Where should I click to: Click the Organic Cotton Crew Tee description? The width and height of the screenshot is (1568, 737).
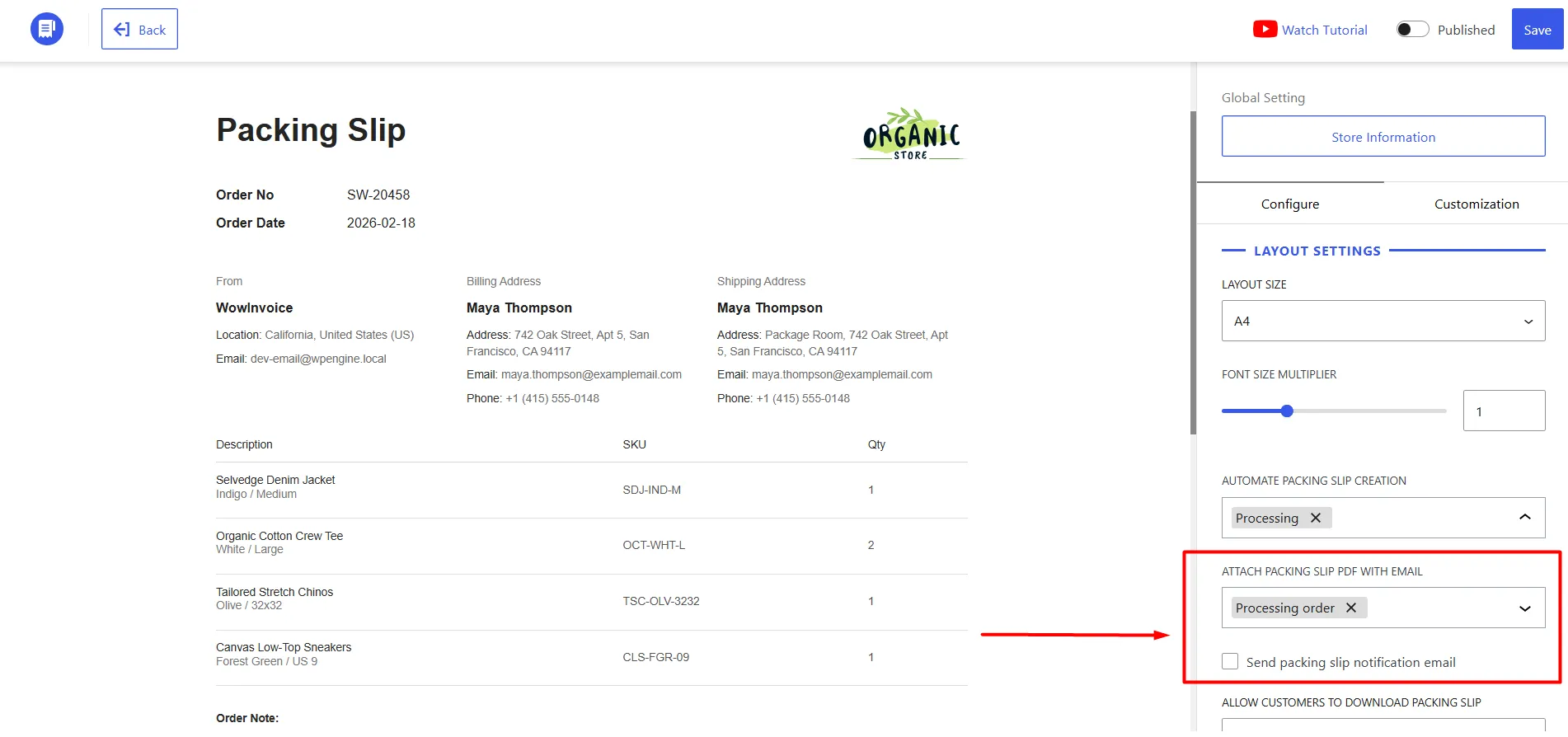point(279,536)
